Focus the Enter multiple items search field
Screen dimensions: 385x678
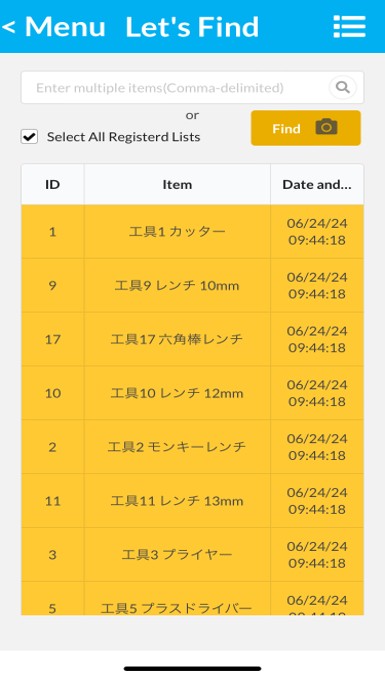coord(175,87)
